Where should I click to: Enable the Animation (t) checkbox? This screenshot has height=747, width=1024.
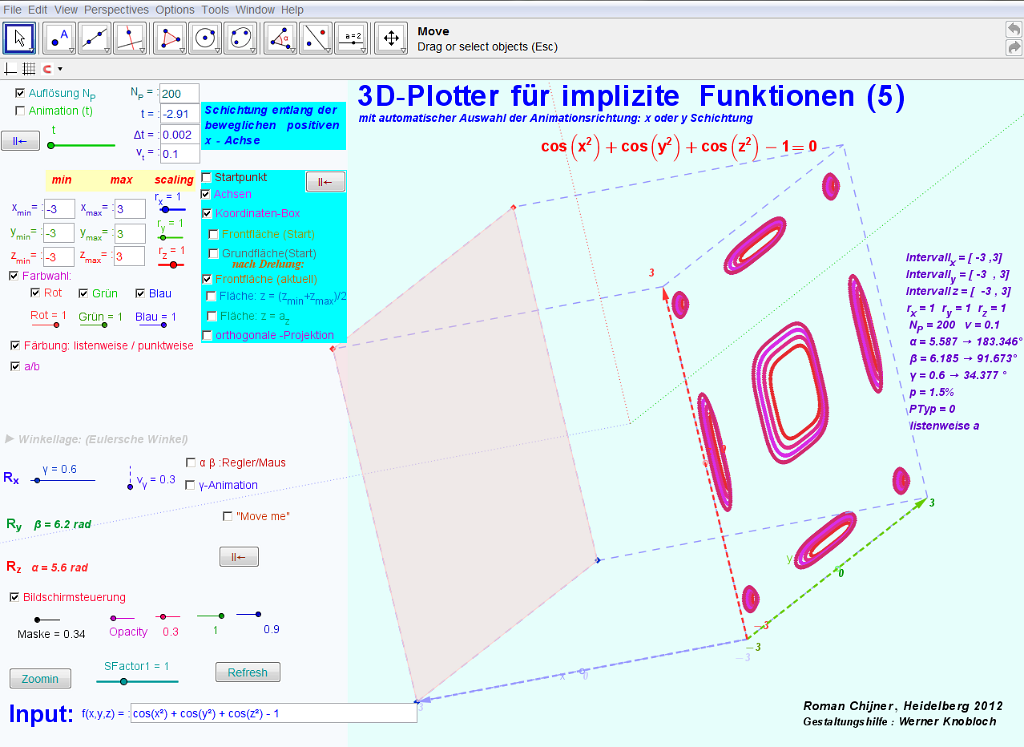pyautogui.click(x=20, y=111)
